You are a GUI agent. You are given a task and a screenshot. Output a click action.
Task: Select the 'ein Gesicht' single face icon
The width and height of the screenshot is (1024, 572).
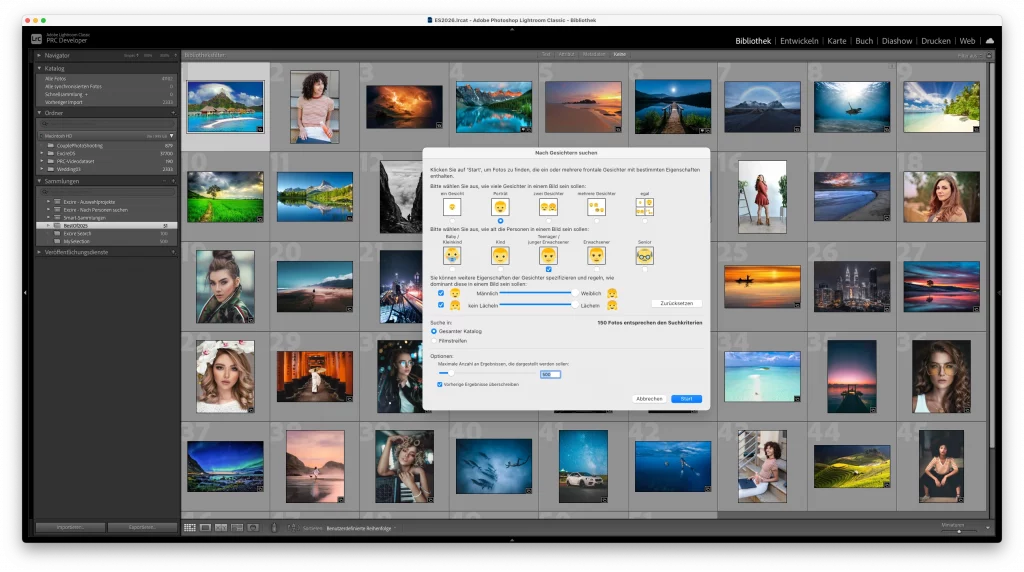pos(452,206)
